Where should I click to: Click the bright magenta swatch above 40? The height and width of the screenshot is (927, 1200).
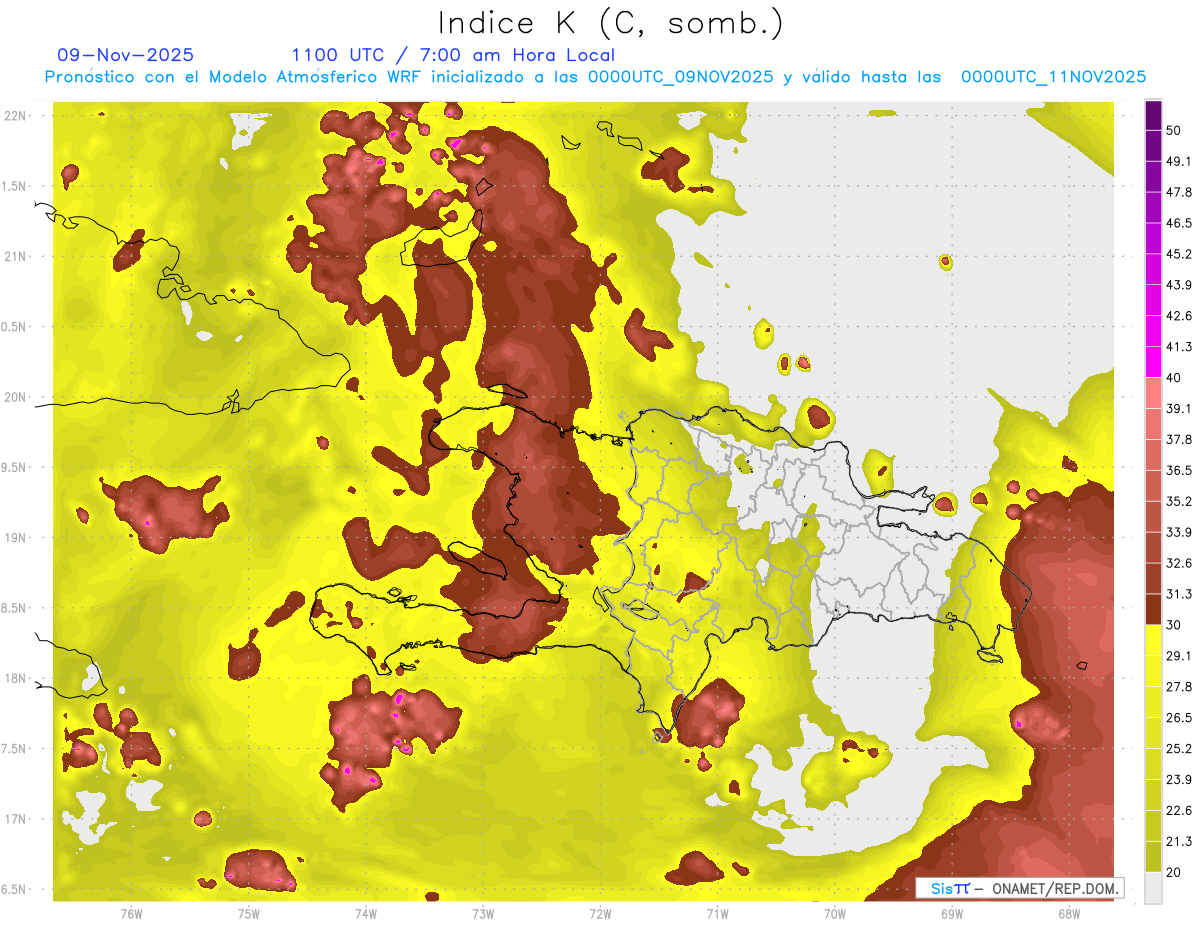tap(1154, 361)
